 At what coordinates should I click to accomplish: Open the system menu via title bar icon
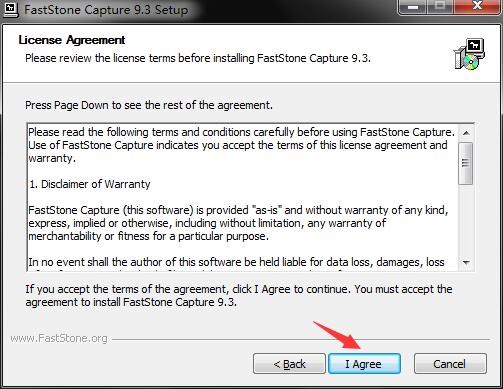10,9
